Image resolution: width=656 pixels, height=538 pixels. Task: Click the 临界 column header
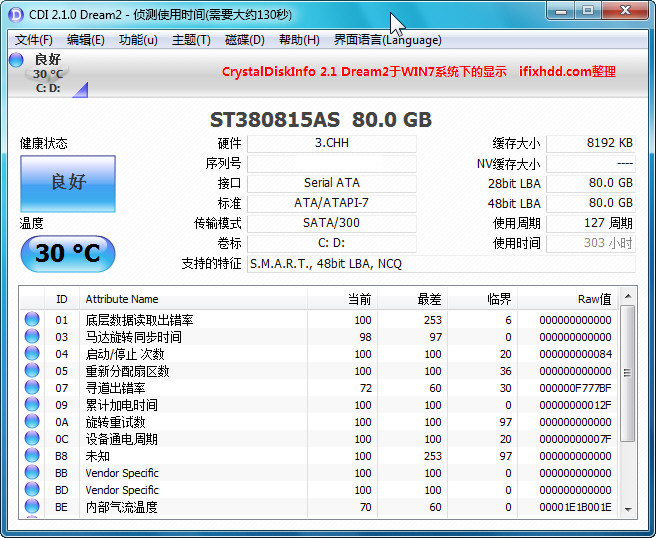482,299
